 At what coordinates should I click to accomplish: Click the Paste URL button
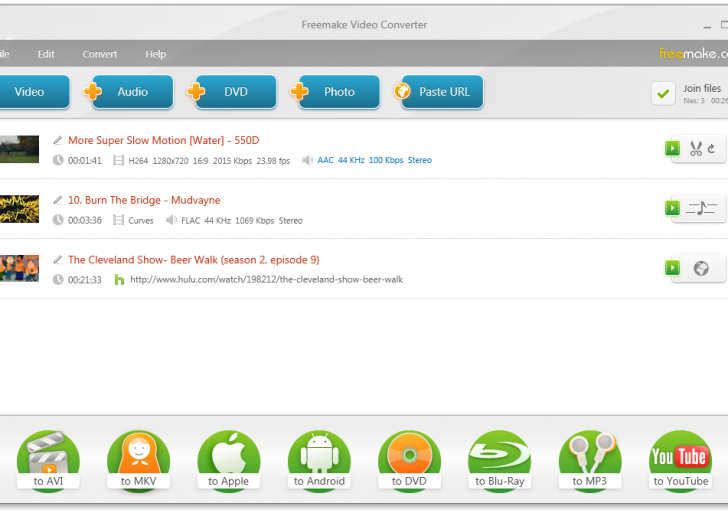438,92
